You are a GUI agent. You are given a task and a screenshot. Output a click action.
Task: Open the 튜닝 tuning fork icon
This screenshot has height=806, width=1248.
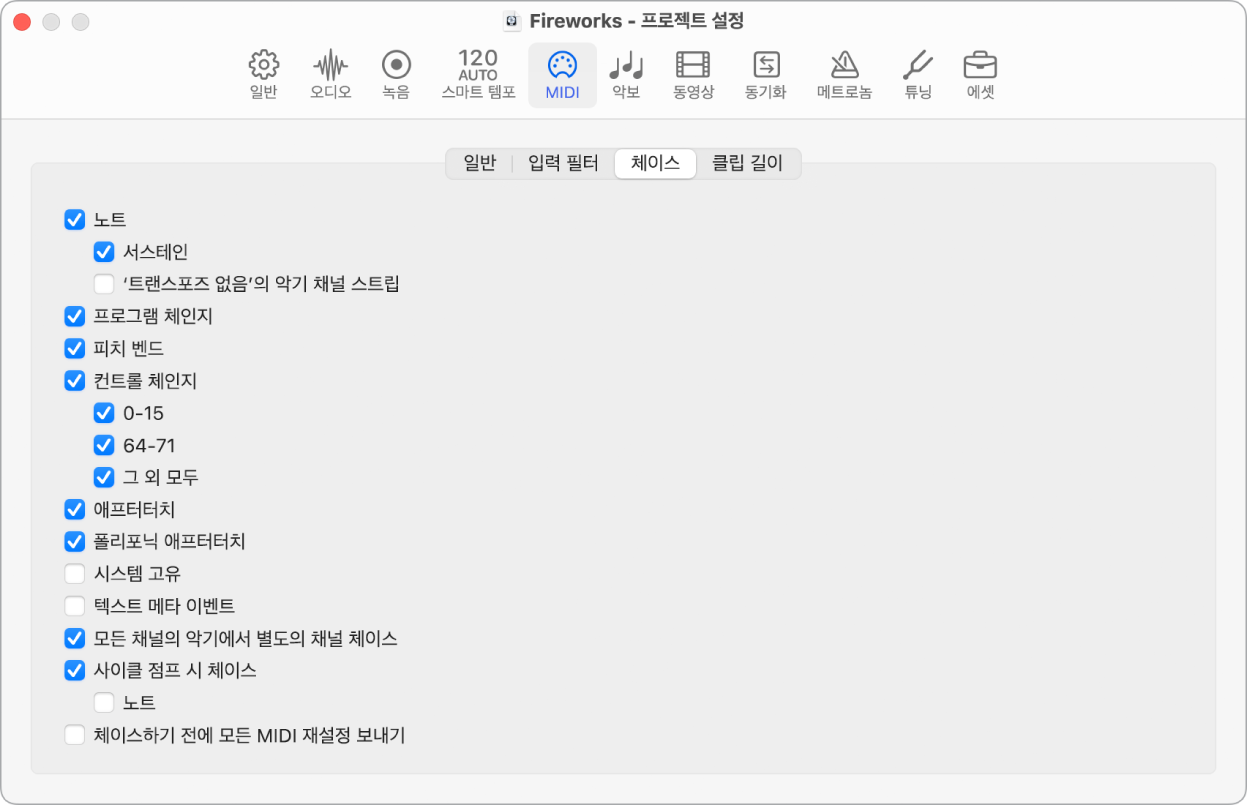[918, 75]
